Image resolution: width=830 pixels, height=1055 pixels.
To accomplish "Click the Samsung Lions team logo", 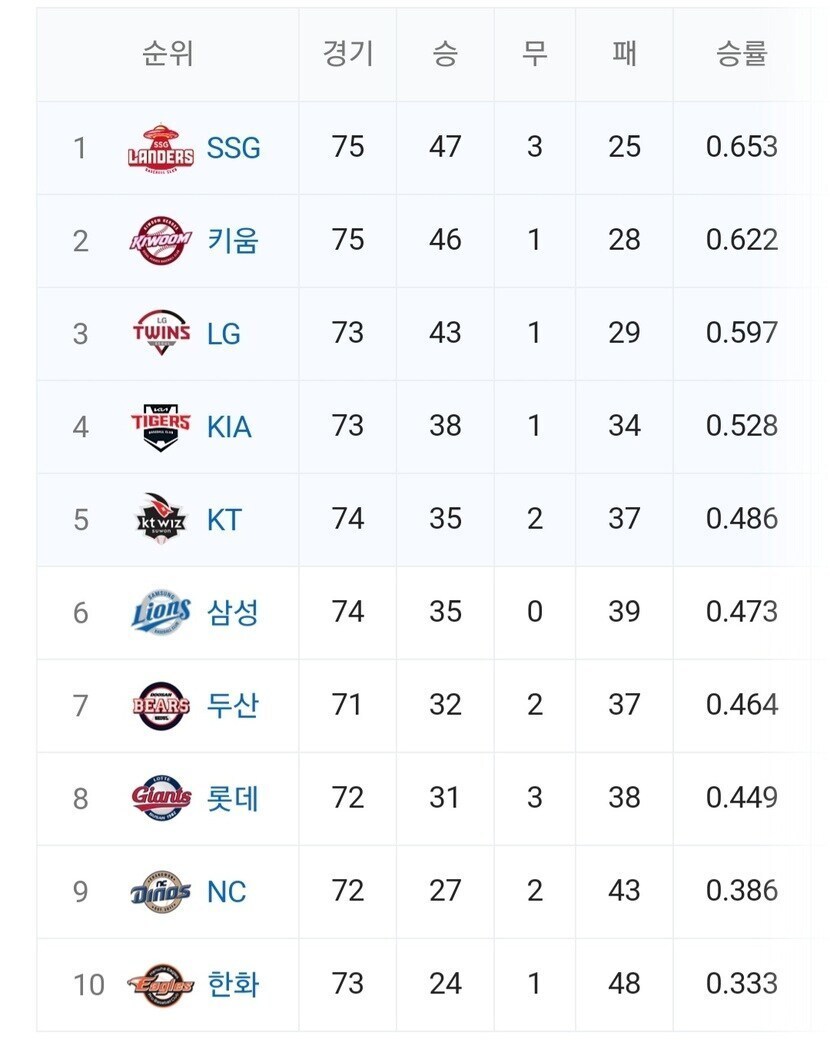I will coord(160,613).
